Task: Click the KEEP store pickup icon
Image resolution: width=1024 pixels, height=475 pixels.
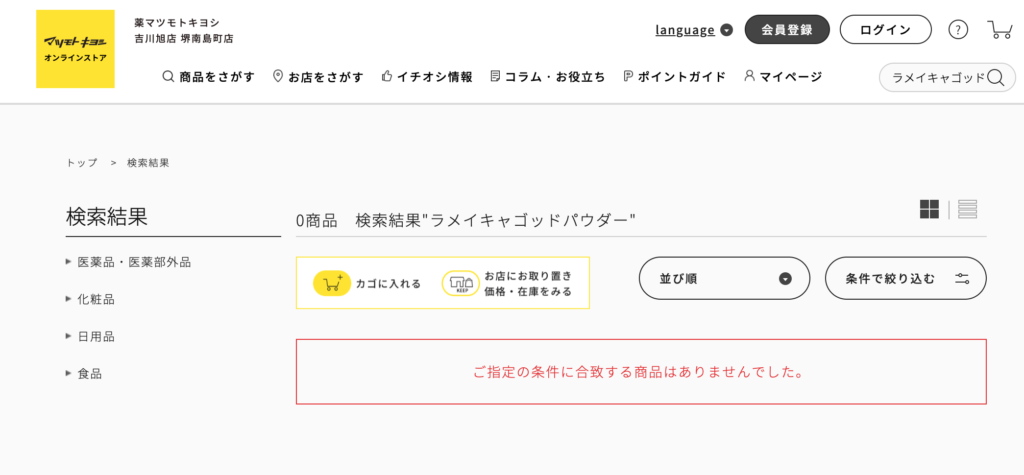Action: point(461,284)
